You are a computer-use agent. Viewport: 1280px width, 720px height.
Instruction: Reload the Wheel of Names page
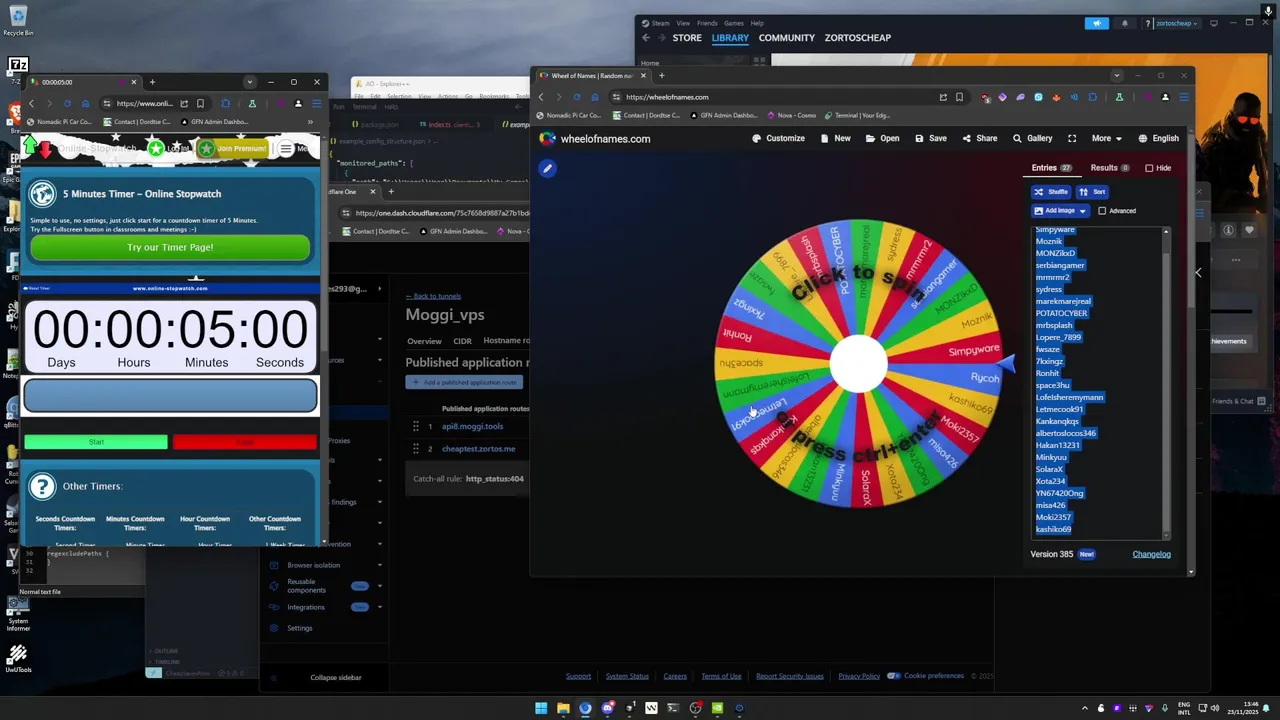click(x=577, y=97)
